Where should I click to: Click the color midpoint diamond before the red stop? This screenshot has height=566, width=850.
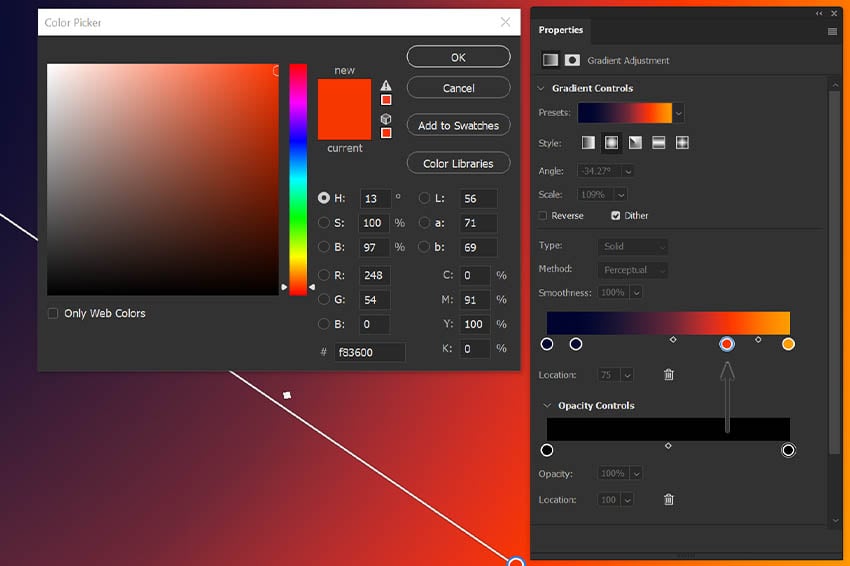pyautogui.click(x=673, y=339)
